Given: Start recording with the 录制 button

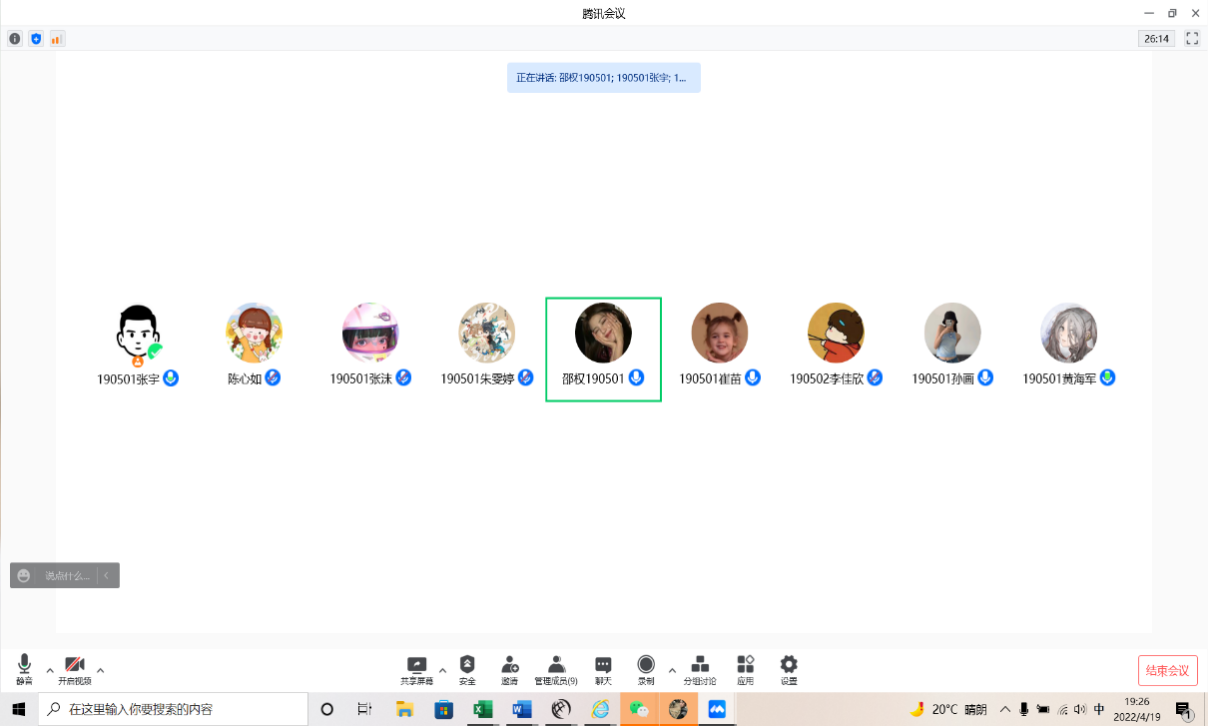Looking at the screenshot, I should 646,669.
